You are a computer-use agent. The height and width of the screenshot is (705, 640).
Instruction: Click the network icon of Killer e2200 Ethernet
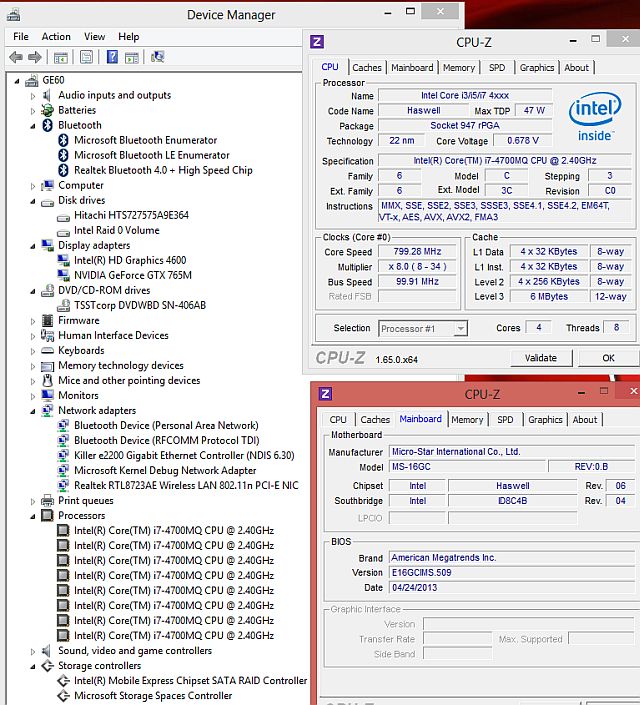[63, 455]
